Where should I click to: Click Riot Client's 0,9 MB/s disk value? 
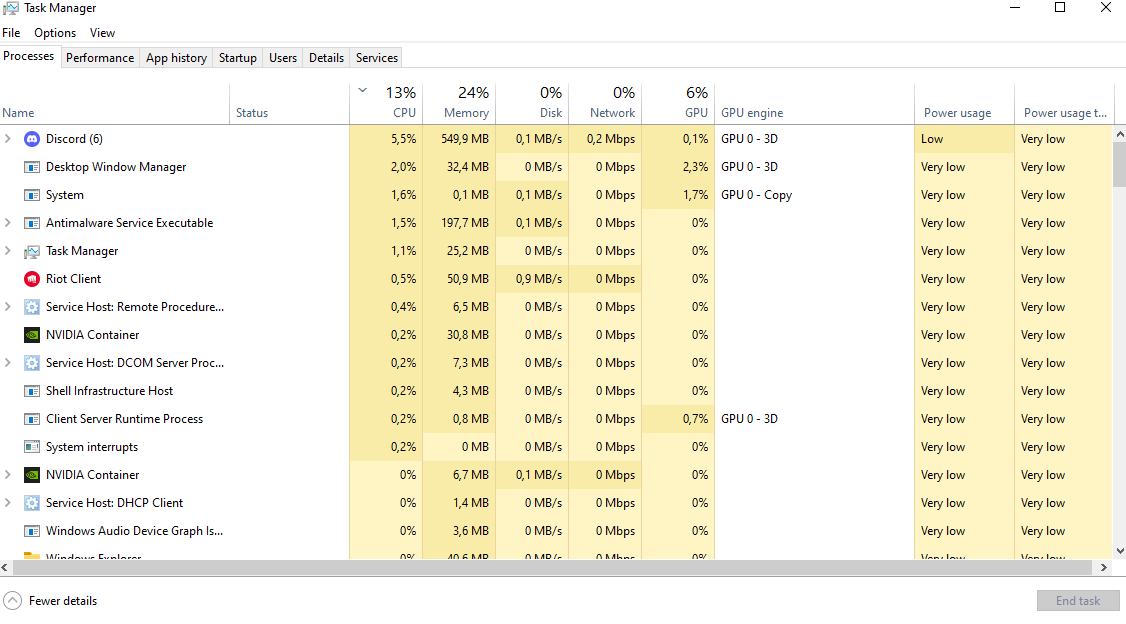click(539, 279)
